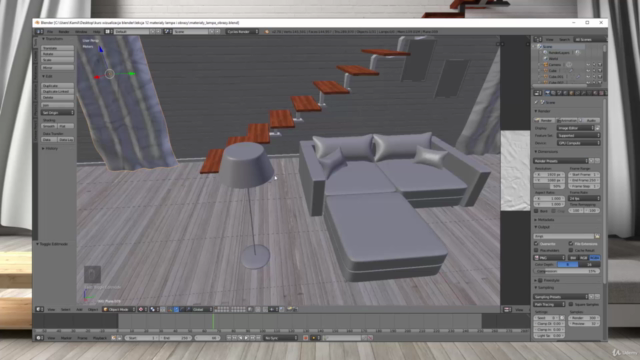The image size is (640, 360).
Task: Open the No Sync playback dropdown
Action: 281,338
